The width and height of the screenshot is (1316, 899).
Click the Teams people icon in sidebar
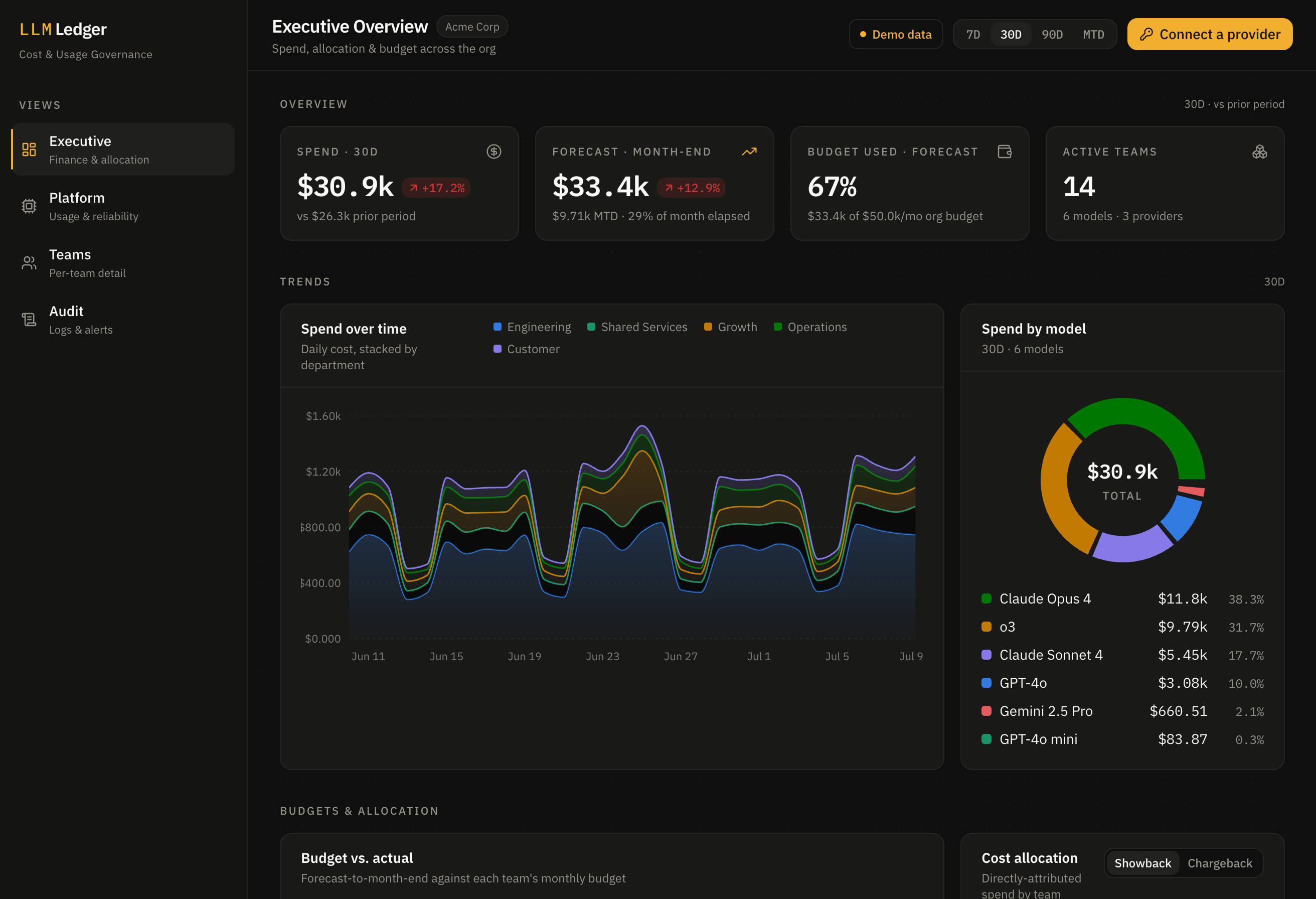(29, 263)
